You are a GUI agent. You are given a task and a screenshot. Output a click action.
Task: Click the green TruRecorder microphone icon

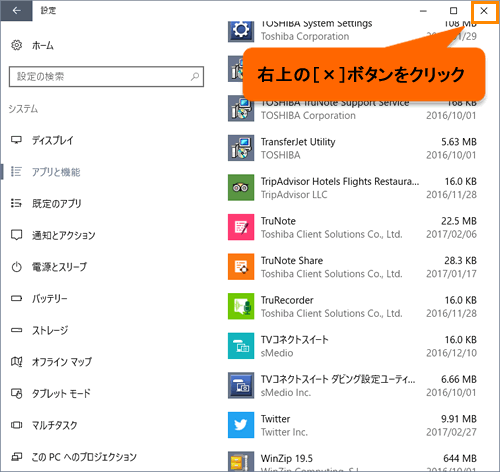[241, 306]
